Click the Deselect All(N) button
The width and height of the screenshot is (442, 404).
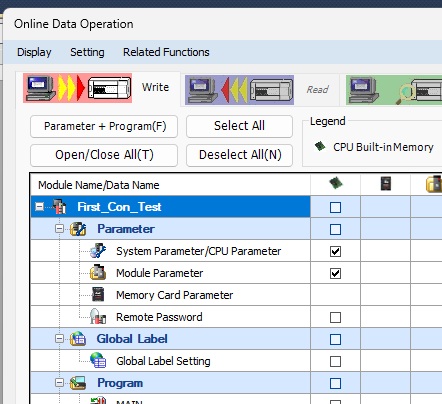(x=240, y=155)
